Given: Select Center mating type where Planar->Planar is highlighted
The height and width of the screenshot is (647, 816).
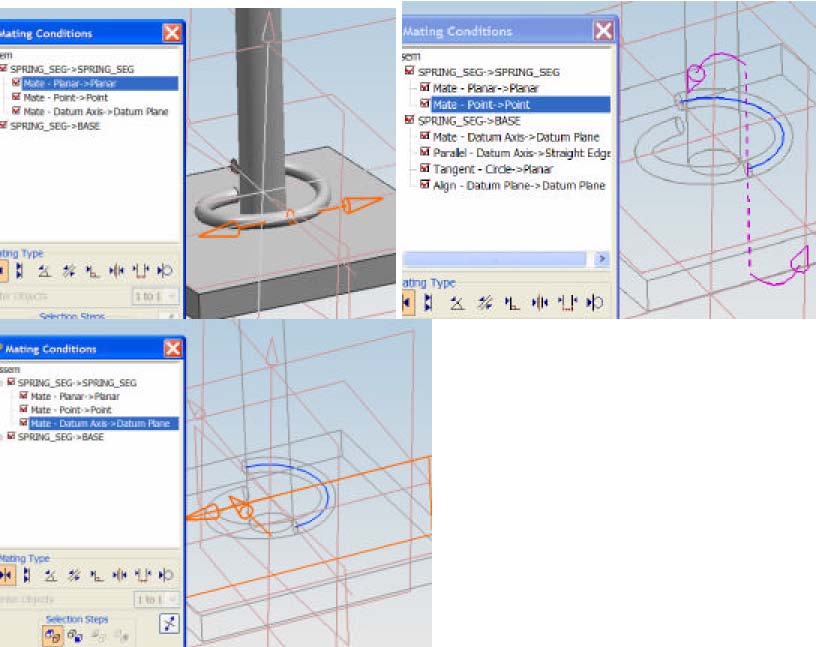Looking at the screenshot, I should coord(119,271).
